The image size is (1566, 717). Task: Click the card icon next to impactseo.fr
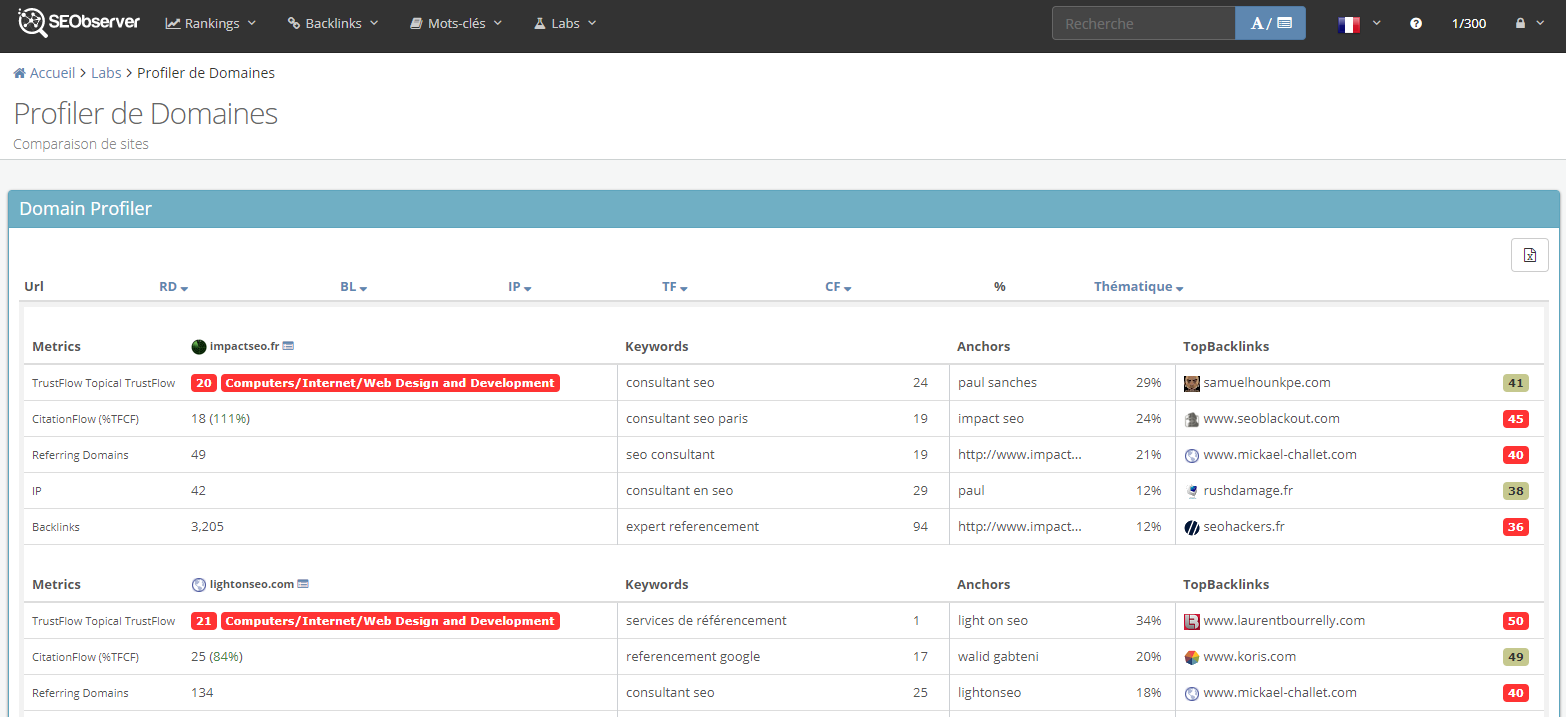tap(288, 346)
